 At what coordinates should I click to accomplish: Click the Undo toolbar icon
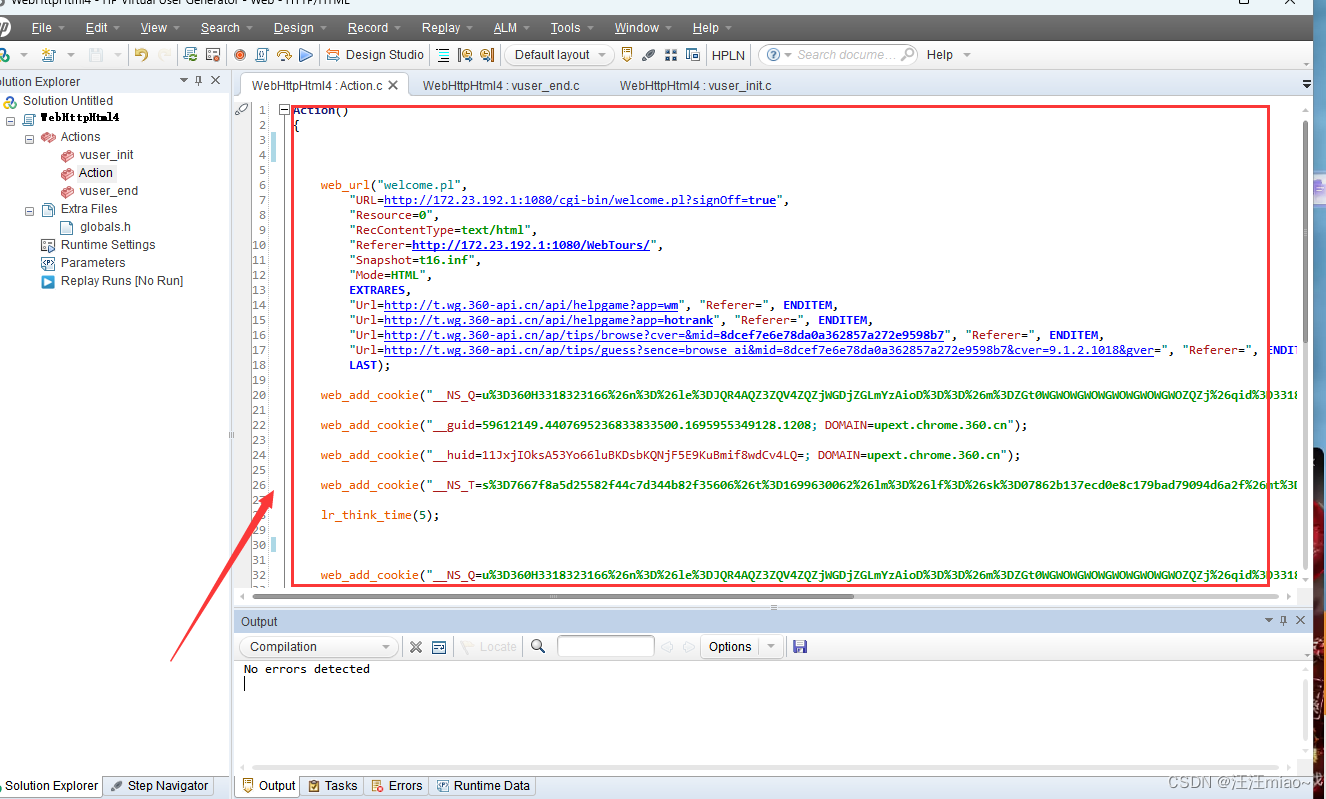click(141, 55)
